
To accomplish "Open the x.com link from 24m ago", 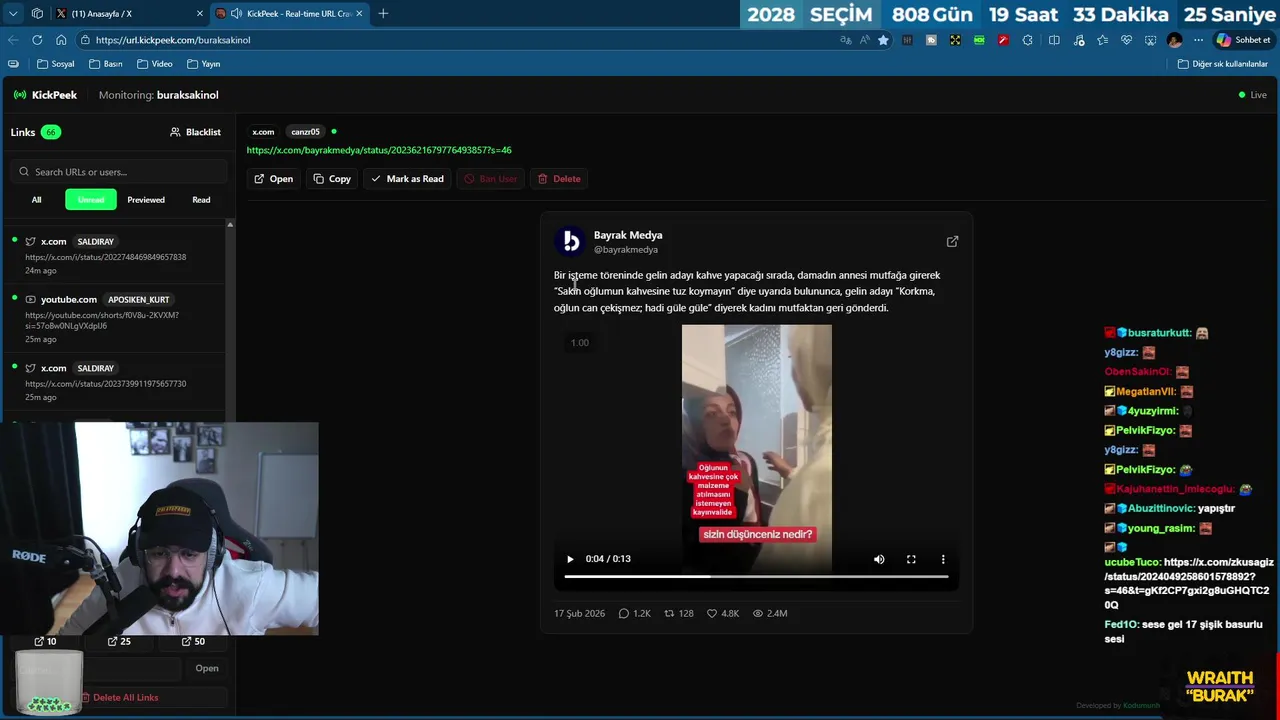I will 115,256.
